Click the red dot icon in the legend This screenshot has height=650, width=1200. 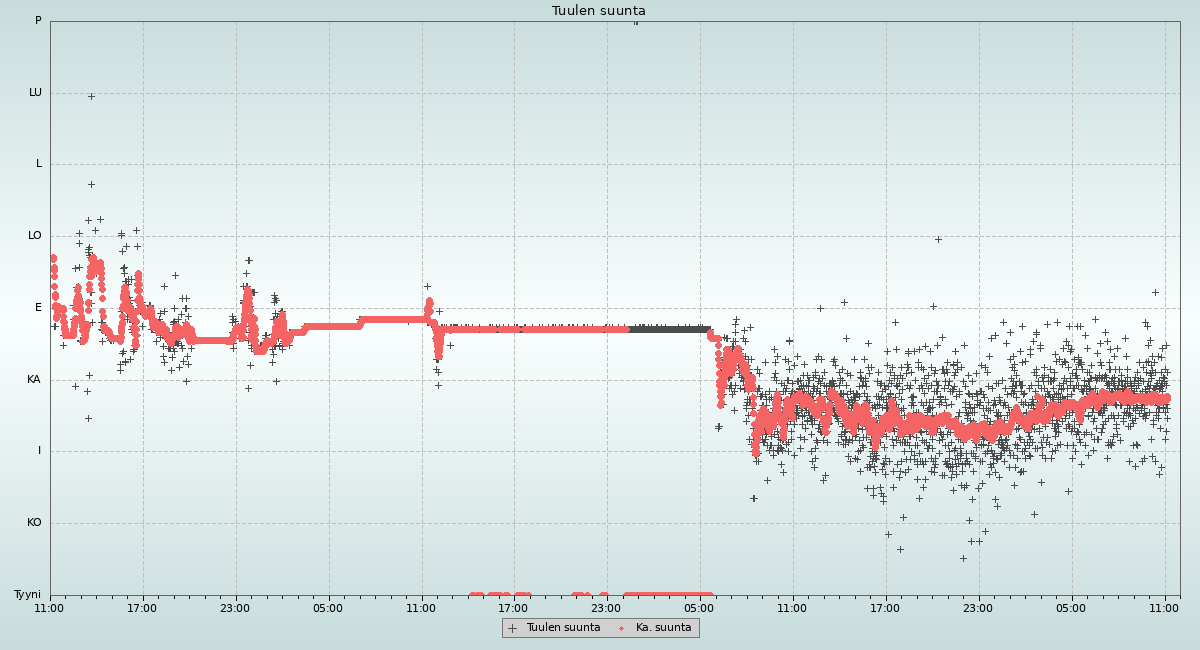(x=622, y=628)
